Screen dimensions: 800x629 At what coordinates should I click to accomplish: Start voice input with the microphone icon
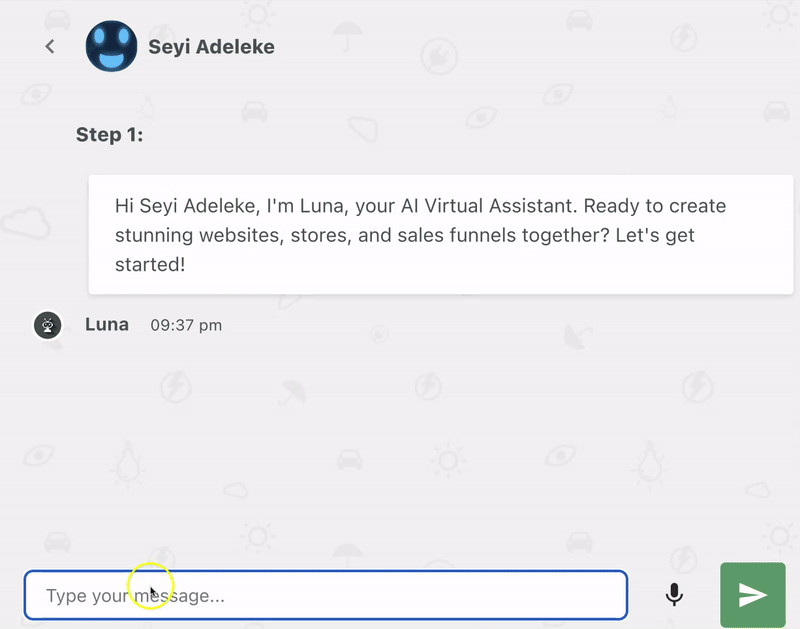[674, 594]
